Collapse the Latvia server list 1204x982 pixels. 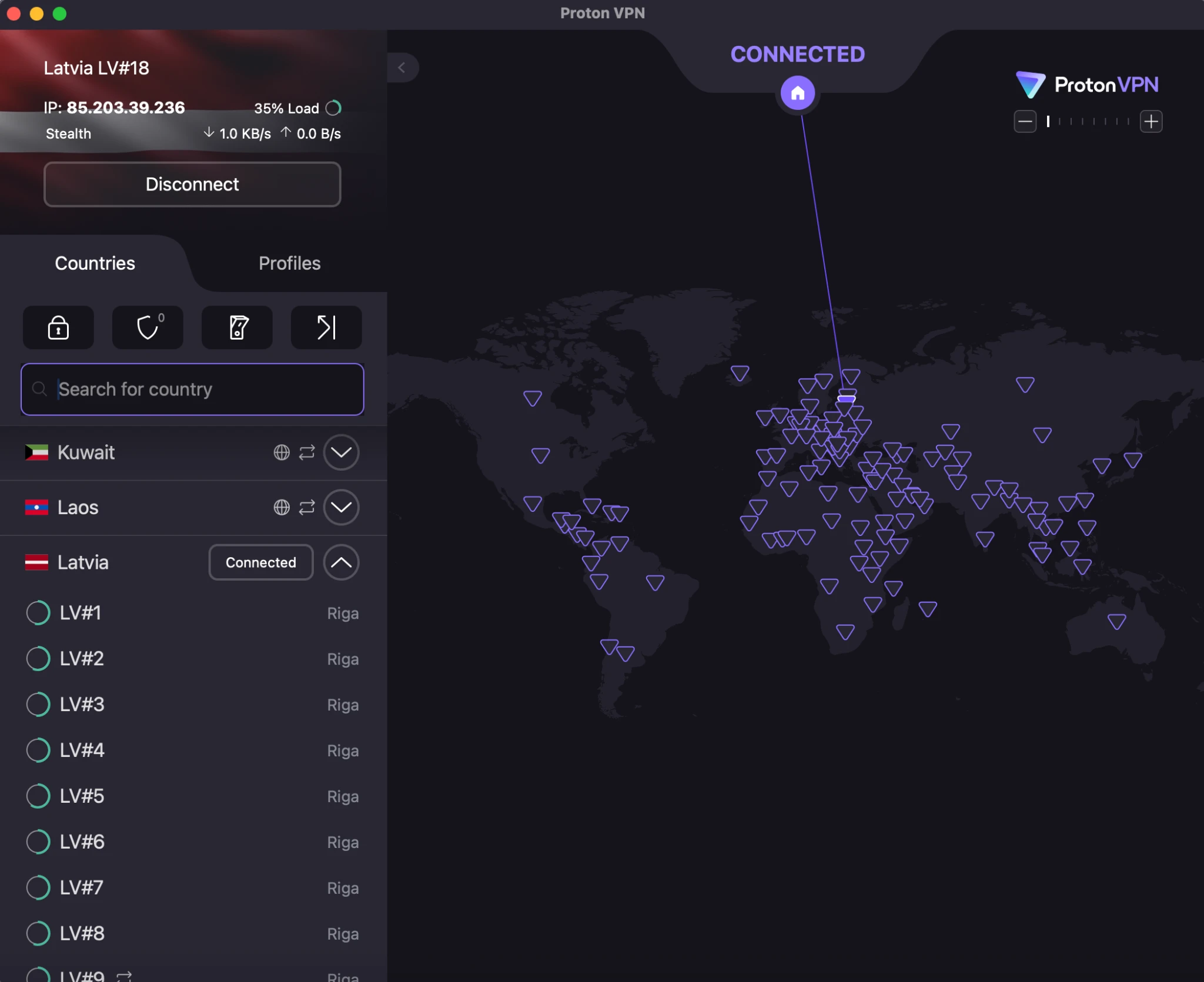tap(341, 562)
